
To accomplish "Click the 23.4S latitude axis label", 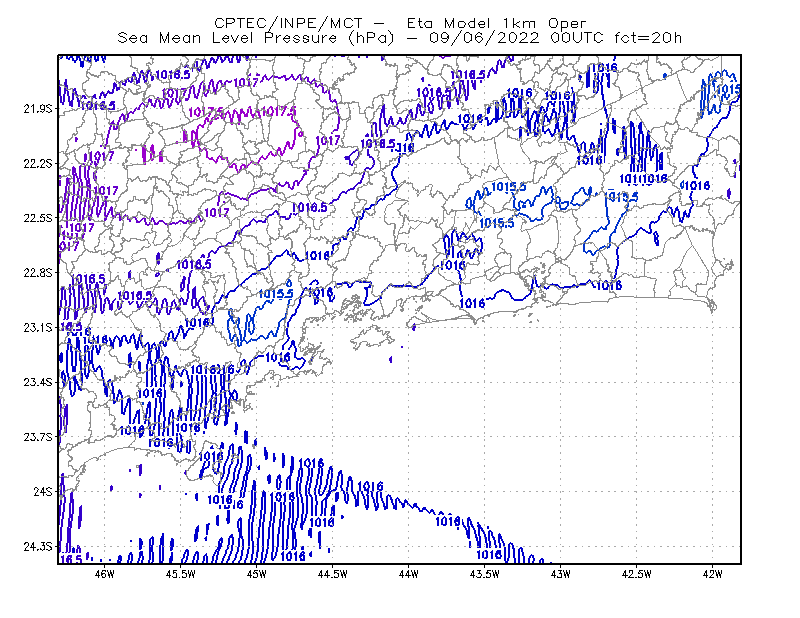I will tap(38, 382).
